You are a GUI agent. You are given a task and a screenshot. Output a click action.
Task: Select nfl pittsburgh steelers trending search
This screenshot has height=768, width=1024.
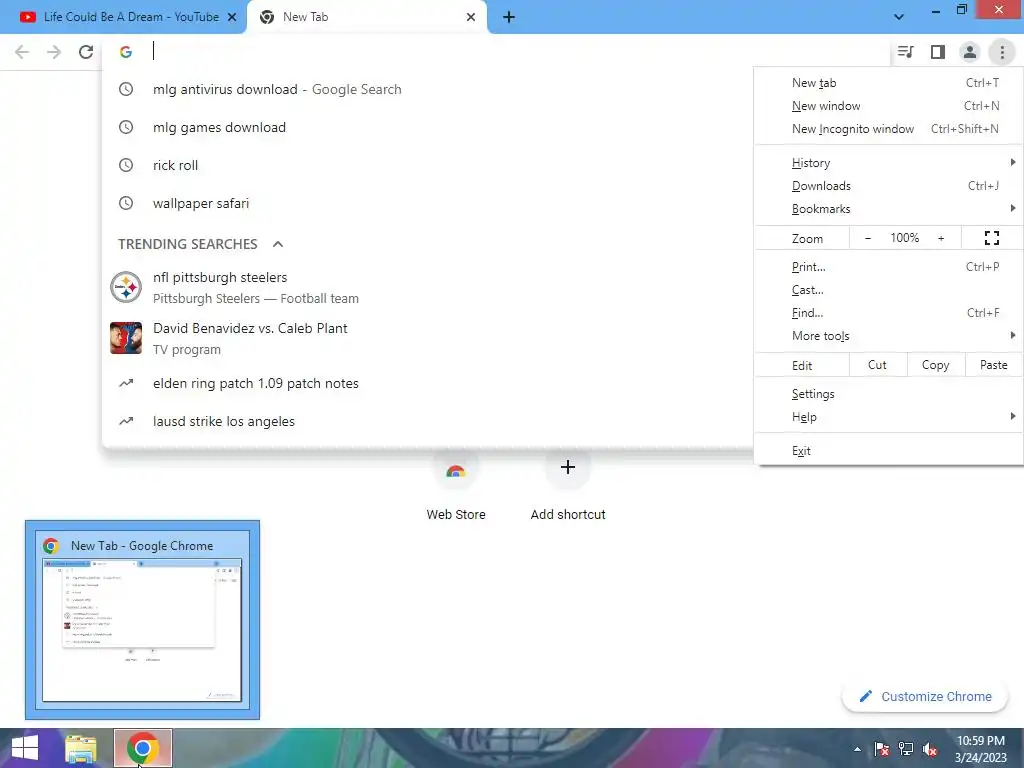click(428, 287)
